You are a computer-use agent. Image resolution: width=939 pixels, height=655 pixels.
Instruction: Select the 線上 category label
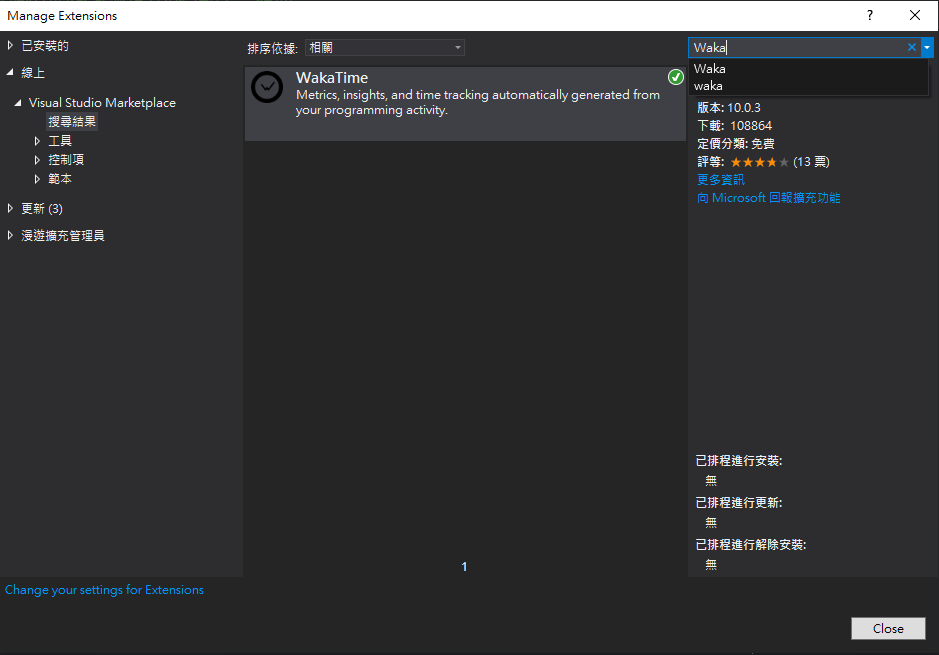(33, 72)
